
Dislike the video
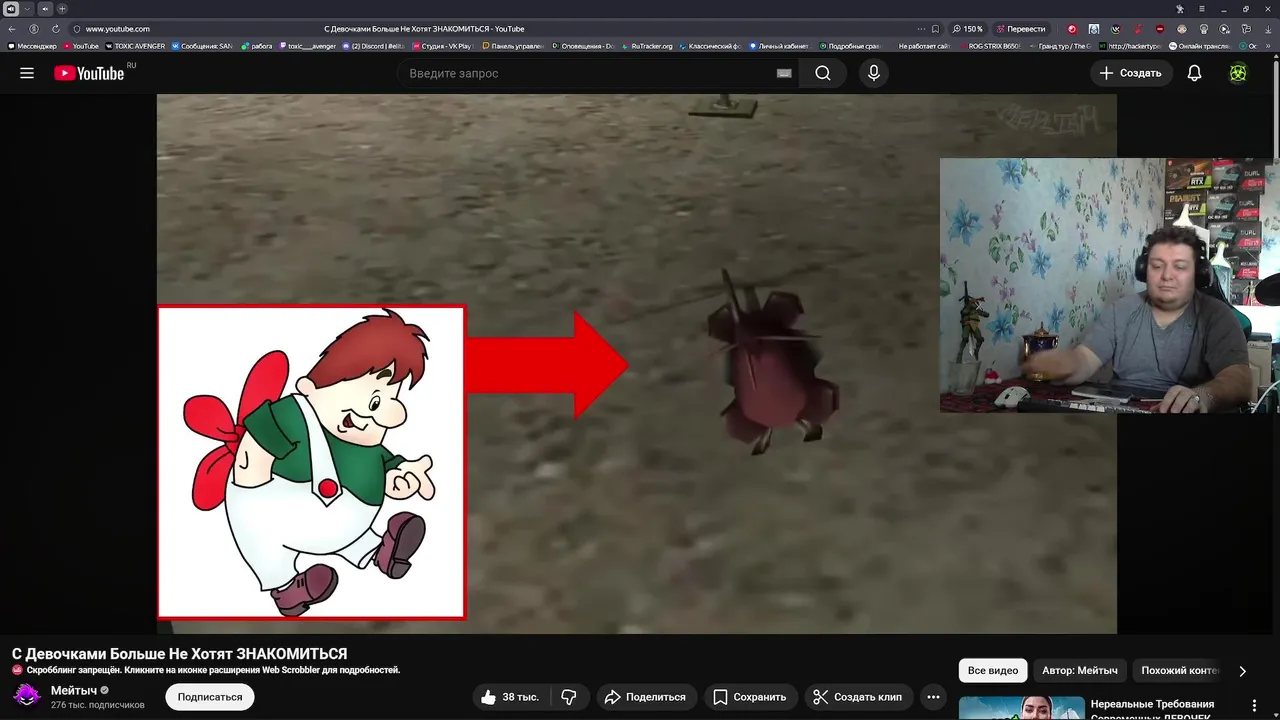pyautogui.click(x=569, y=697)
